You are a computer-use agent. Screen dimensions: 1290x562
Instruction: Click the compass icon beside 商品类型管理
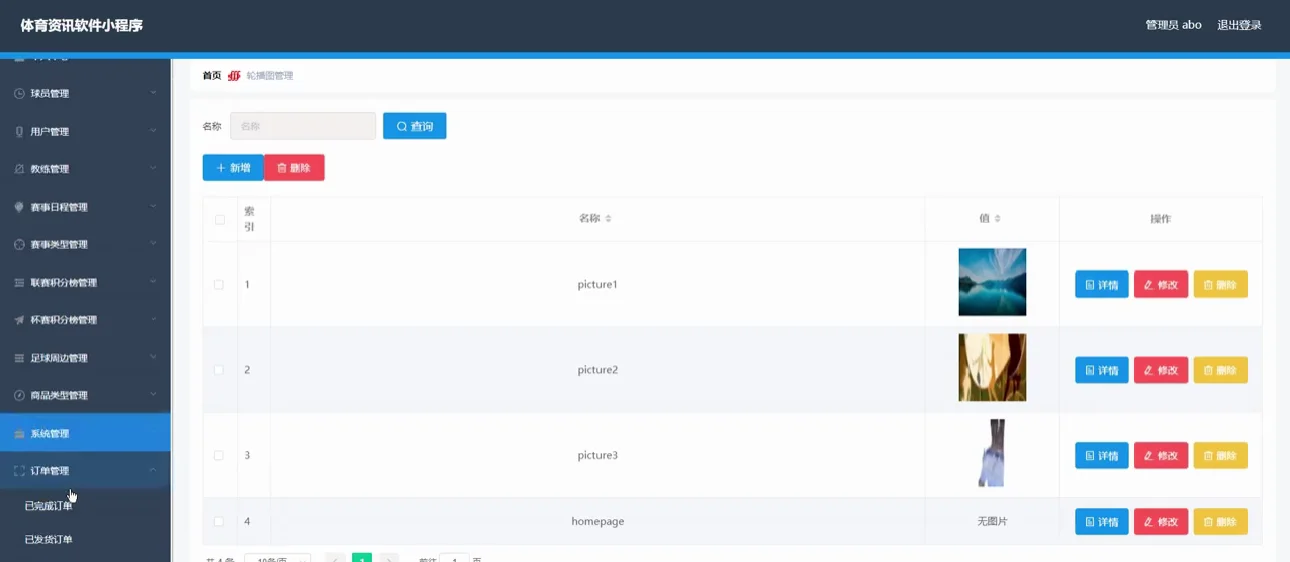[x=19, y=396]
